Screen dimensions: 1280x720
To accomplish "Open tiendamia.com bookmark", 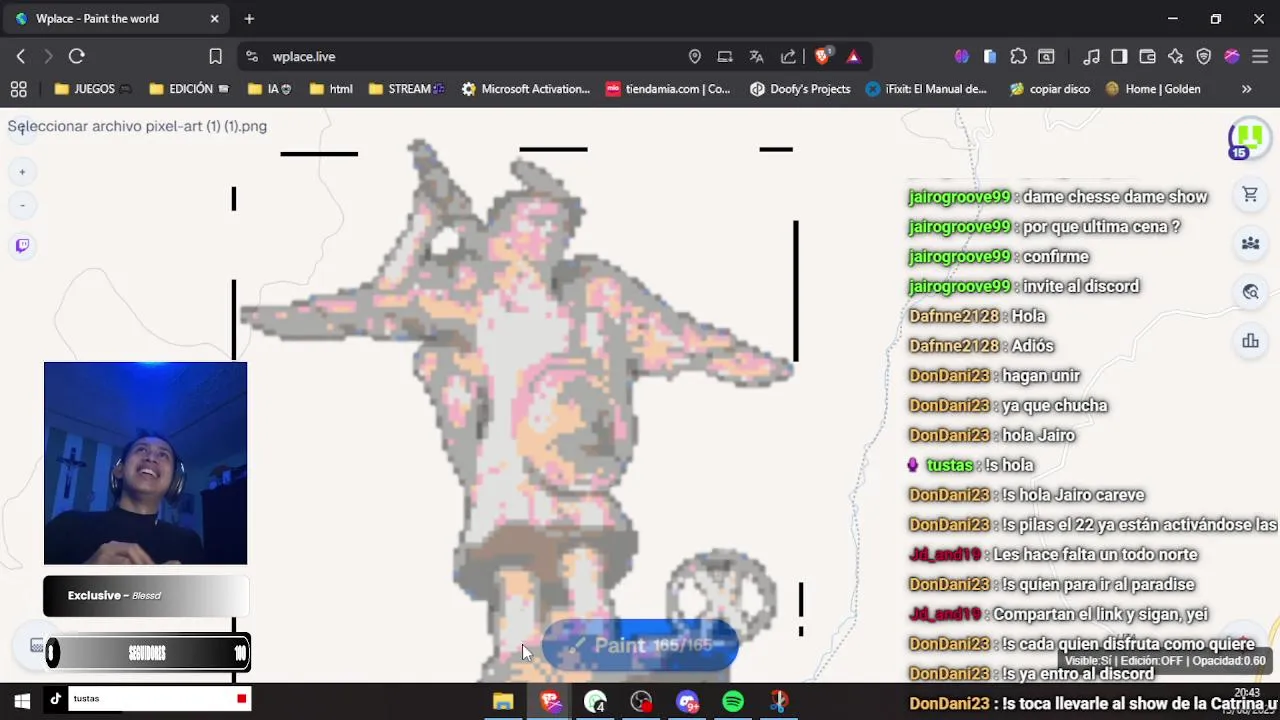I will 668,89.
